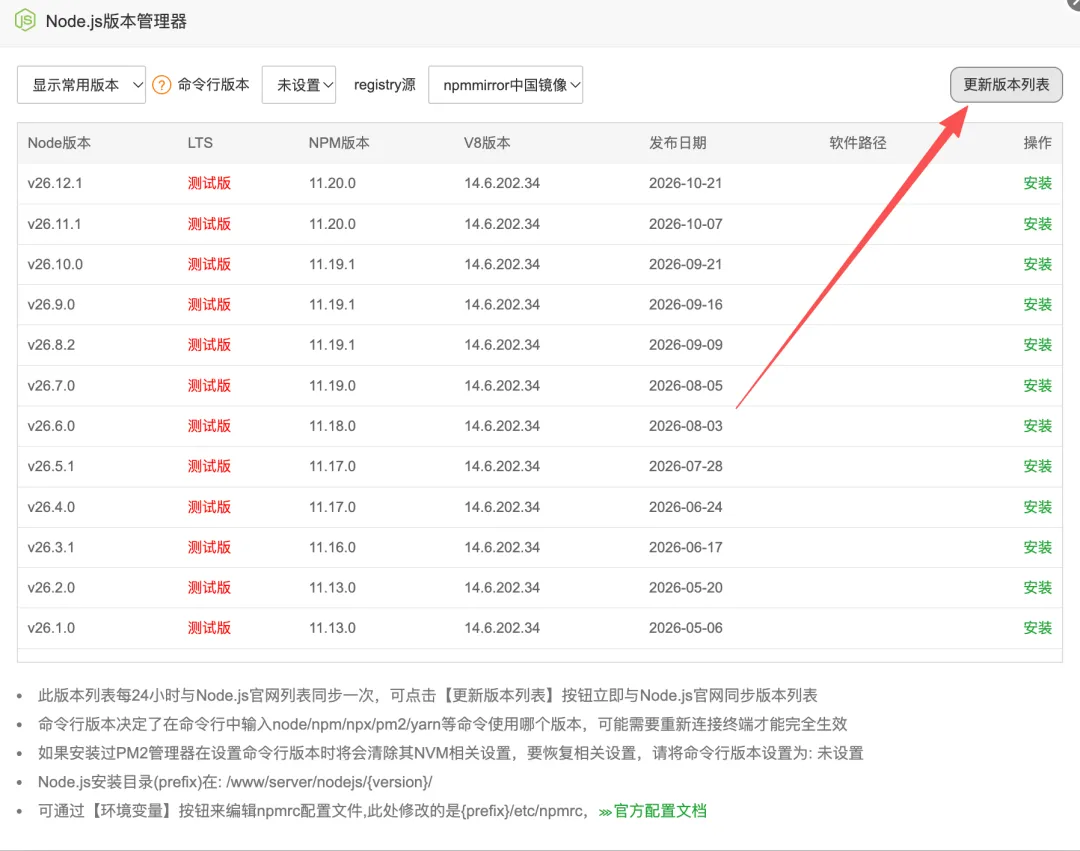Viewport: 1080px width, 851px height.
Task: Click the Node版本 column header
Action: point(59,143)
